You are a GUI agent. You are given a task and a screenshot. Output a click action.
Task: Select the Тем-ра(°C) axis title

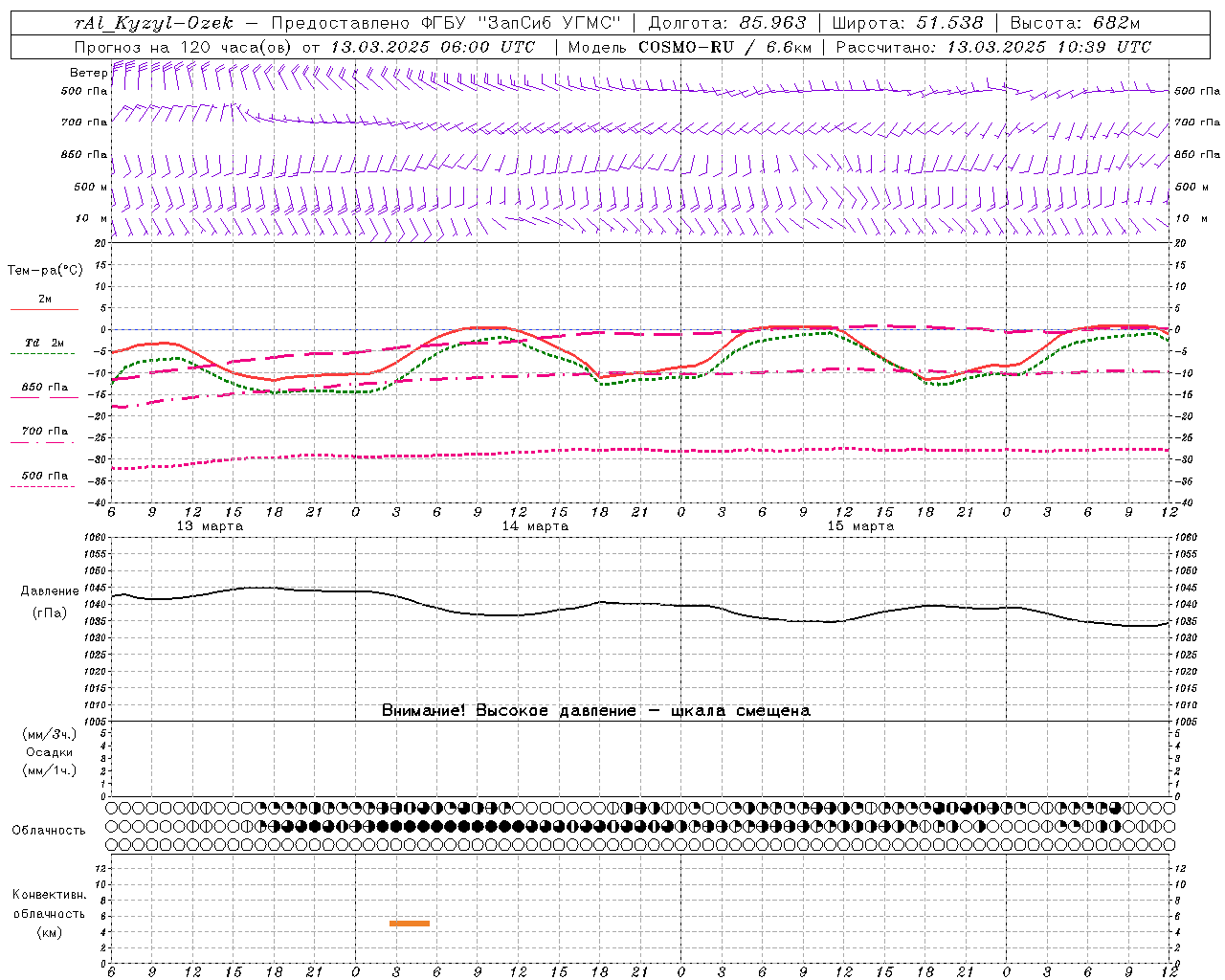coord(45,271)
